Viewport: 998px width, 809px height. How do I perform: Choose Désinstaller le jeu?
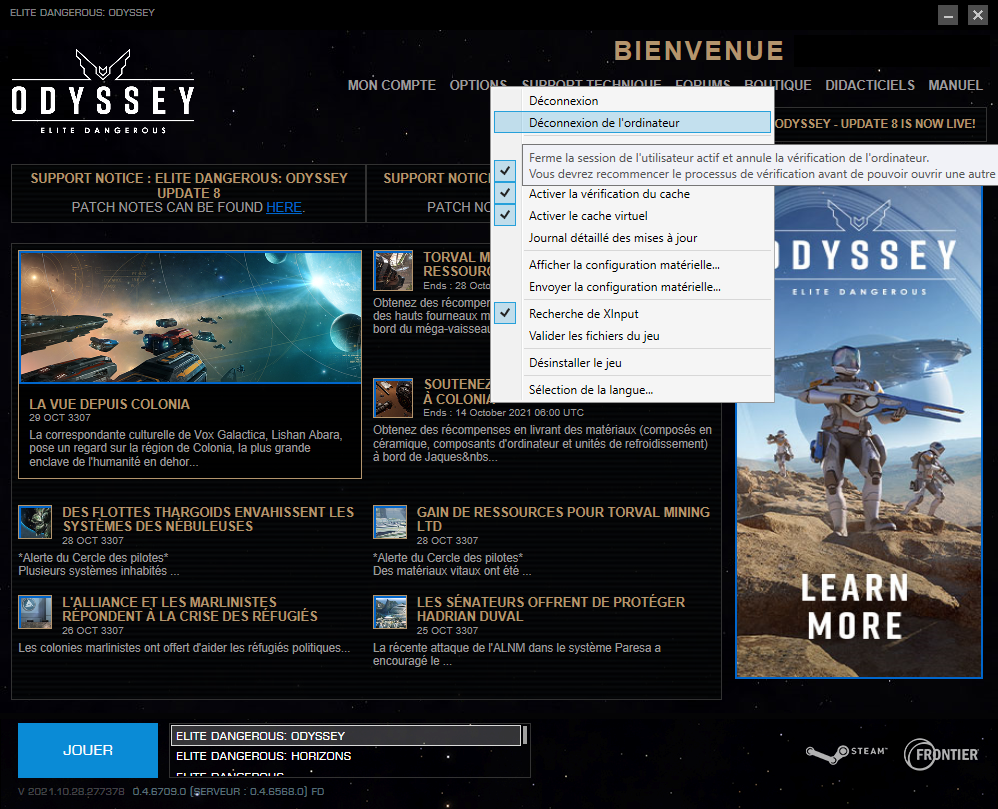[633, 363]
